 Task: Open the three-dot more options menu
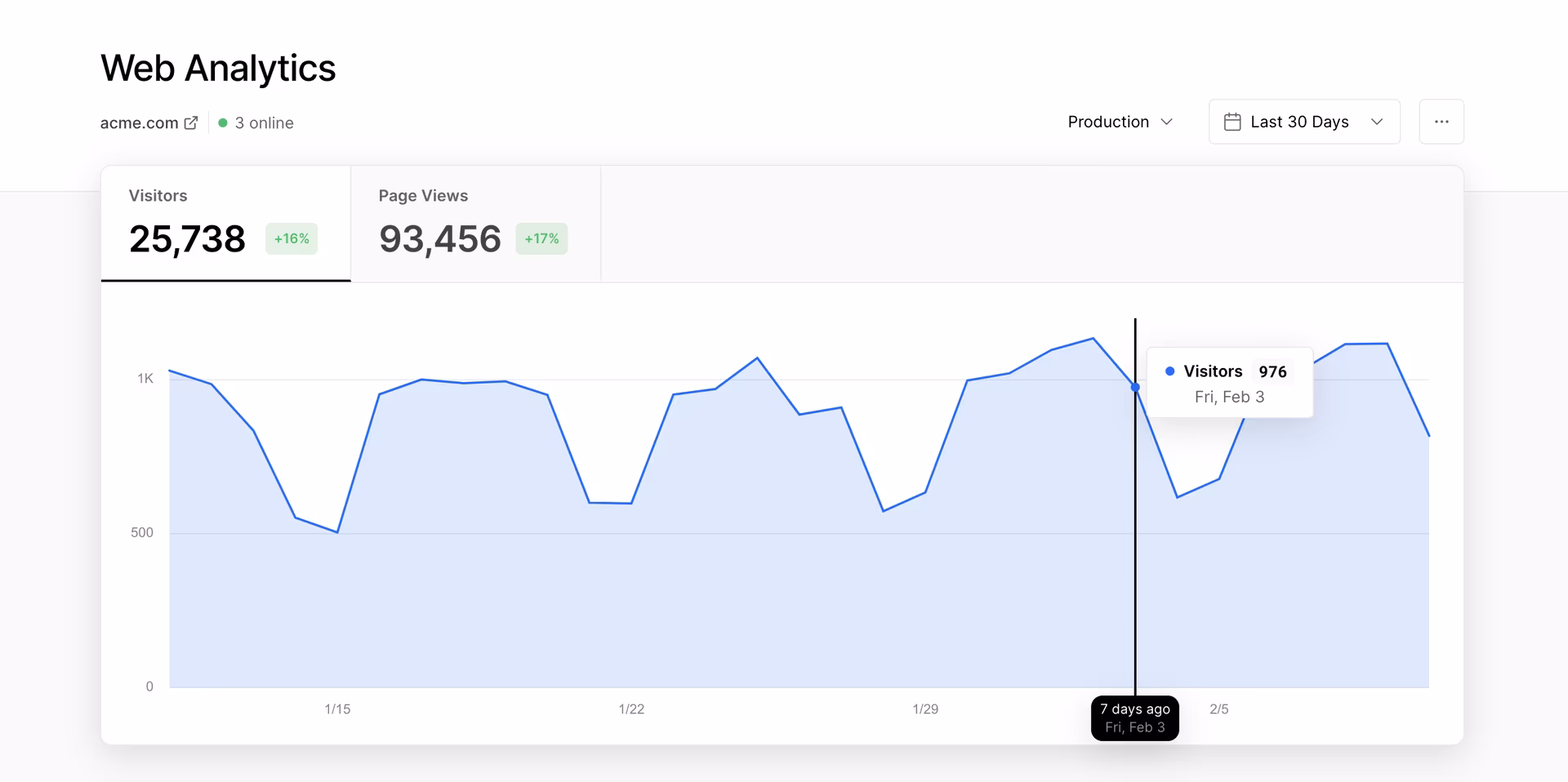click(x=1441, y=122)
